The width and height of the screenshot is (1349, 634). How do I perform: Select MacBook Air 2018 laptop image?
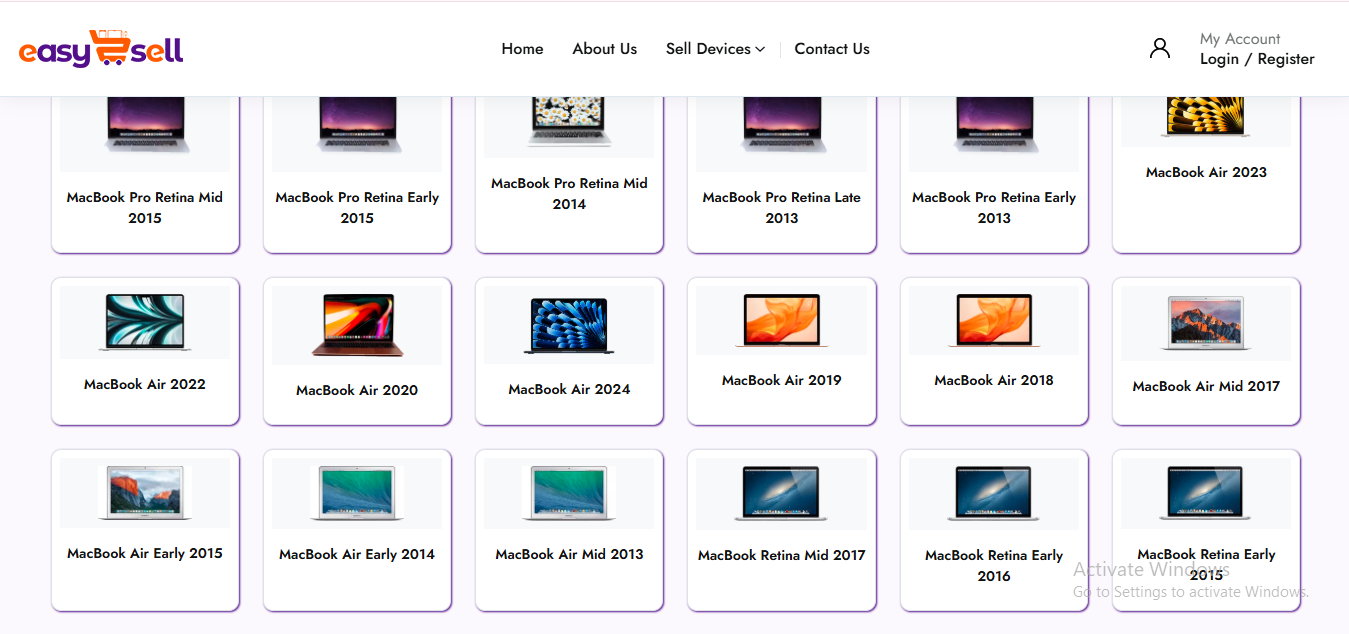994,320
